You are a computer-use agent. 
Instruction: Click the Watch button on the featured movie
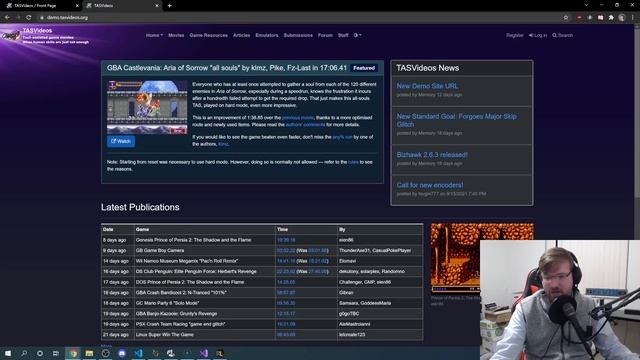[121, 141]
